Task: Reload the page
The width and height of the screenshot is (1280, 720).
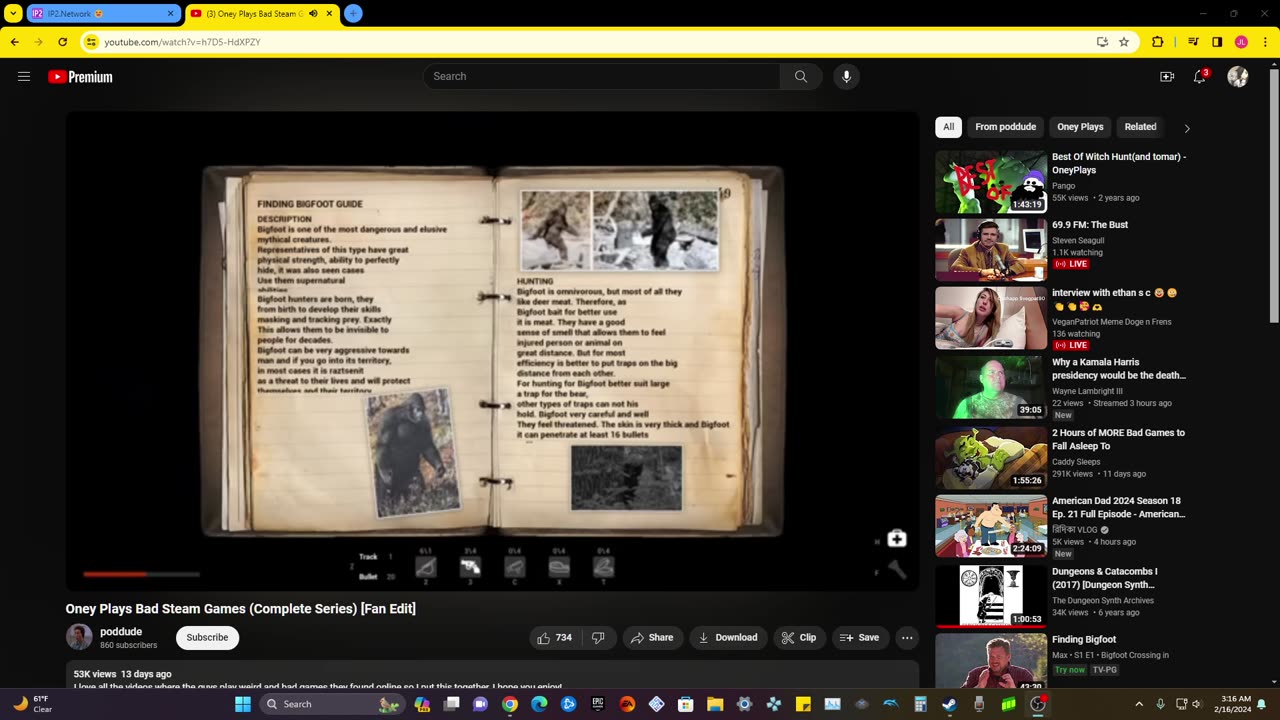Action: [62, 42]
